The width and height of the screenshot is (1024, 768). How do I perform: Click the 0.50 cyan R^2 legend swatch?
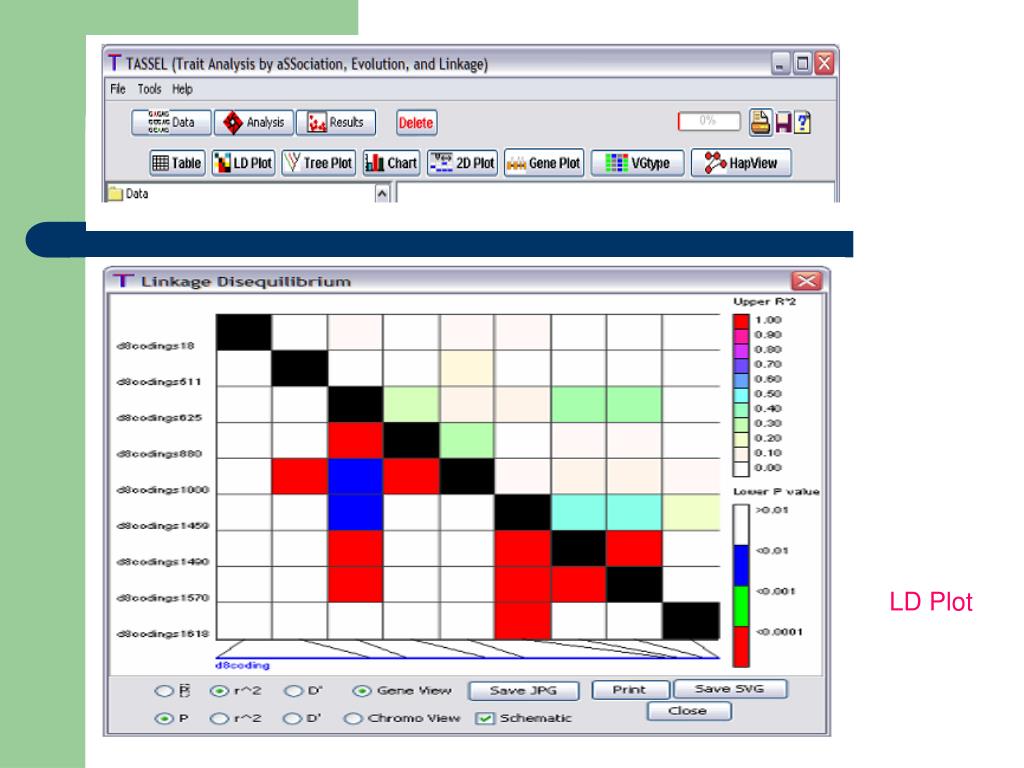click(x=741, y=394)
